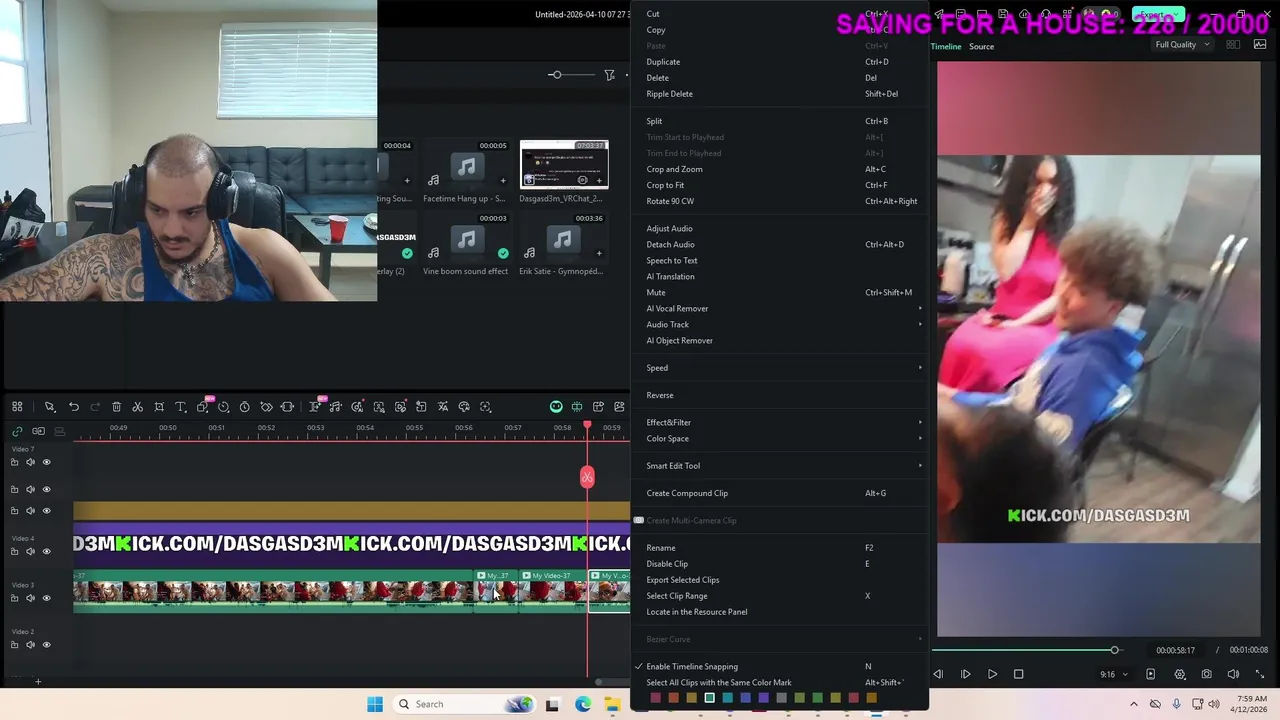1280x720 pixels.
Task: Stop the preview playback
Action: (1019, 674)
